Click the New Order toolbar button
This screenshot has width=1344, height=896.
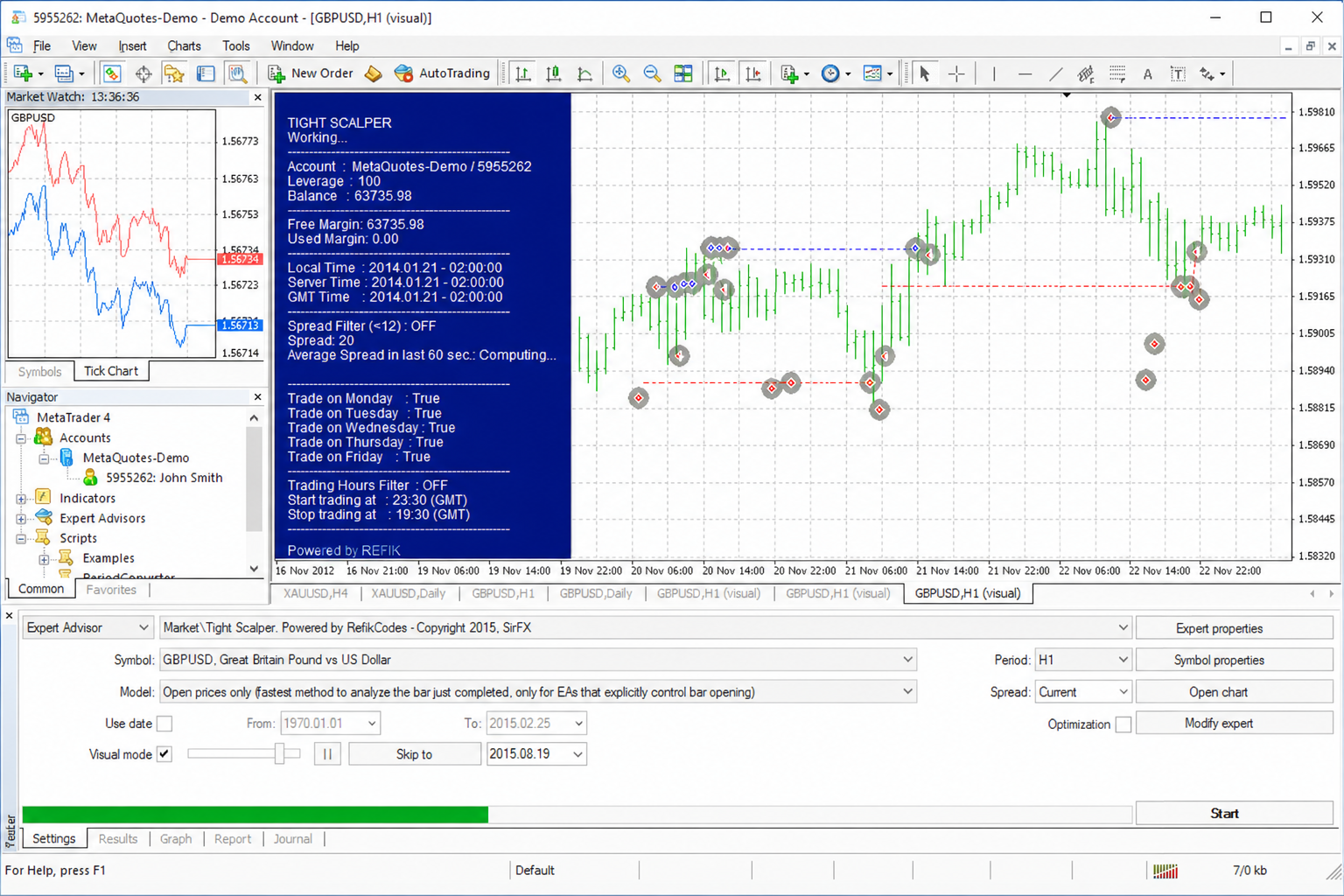tap(311, 73)
